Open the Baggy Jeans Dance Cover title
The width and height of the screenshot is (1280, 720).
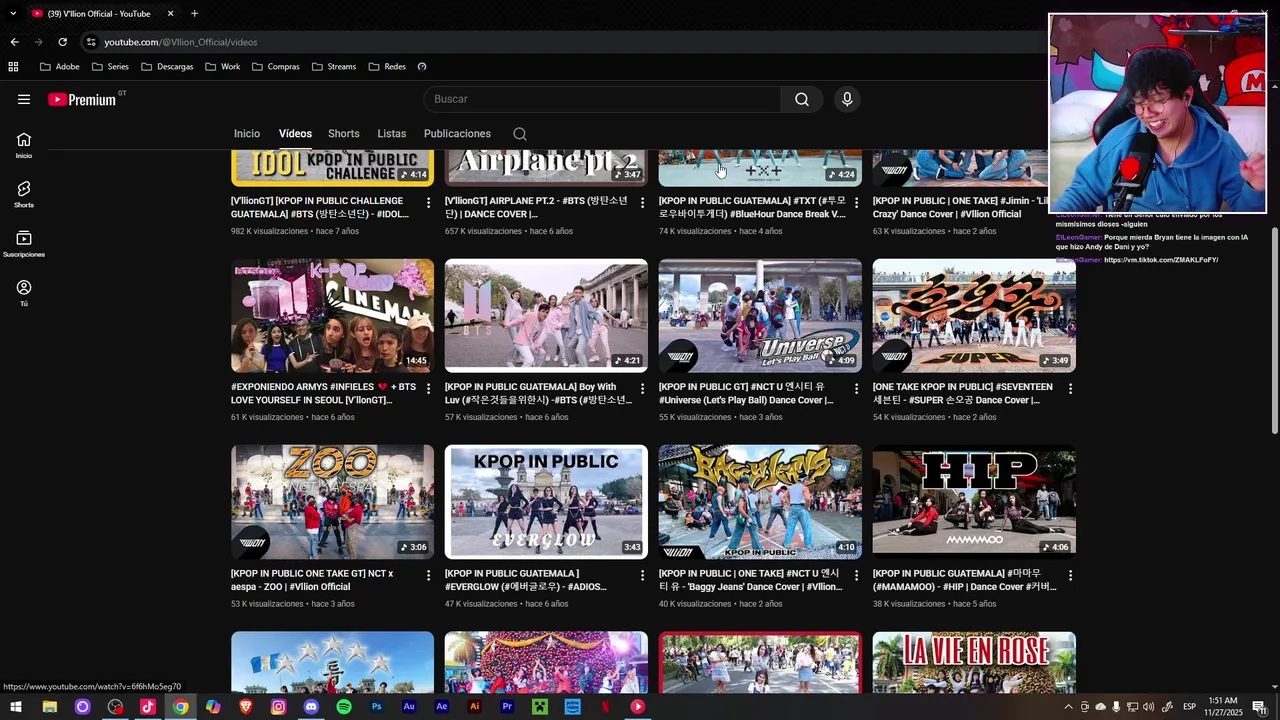(x=750, y=580)
